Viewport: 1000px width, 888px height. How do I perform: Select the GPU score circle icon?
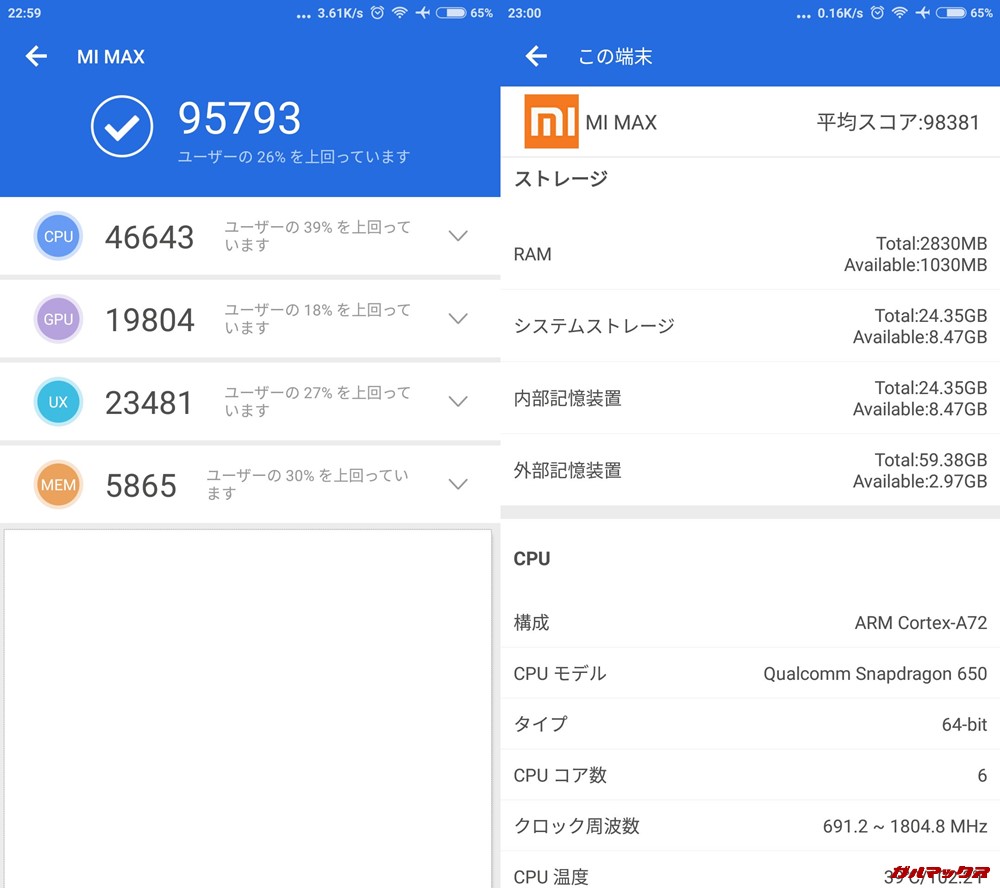[x=58, y=319]
